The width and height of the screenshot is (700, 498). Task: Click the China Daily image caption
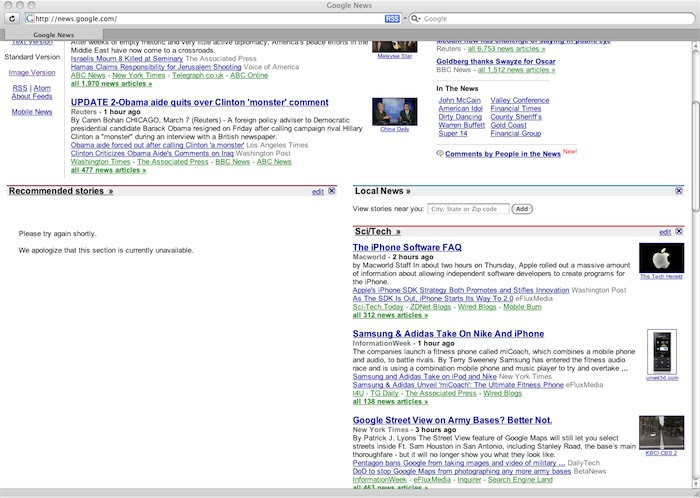coord(395,129)
